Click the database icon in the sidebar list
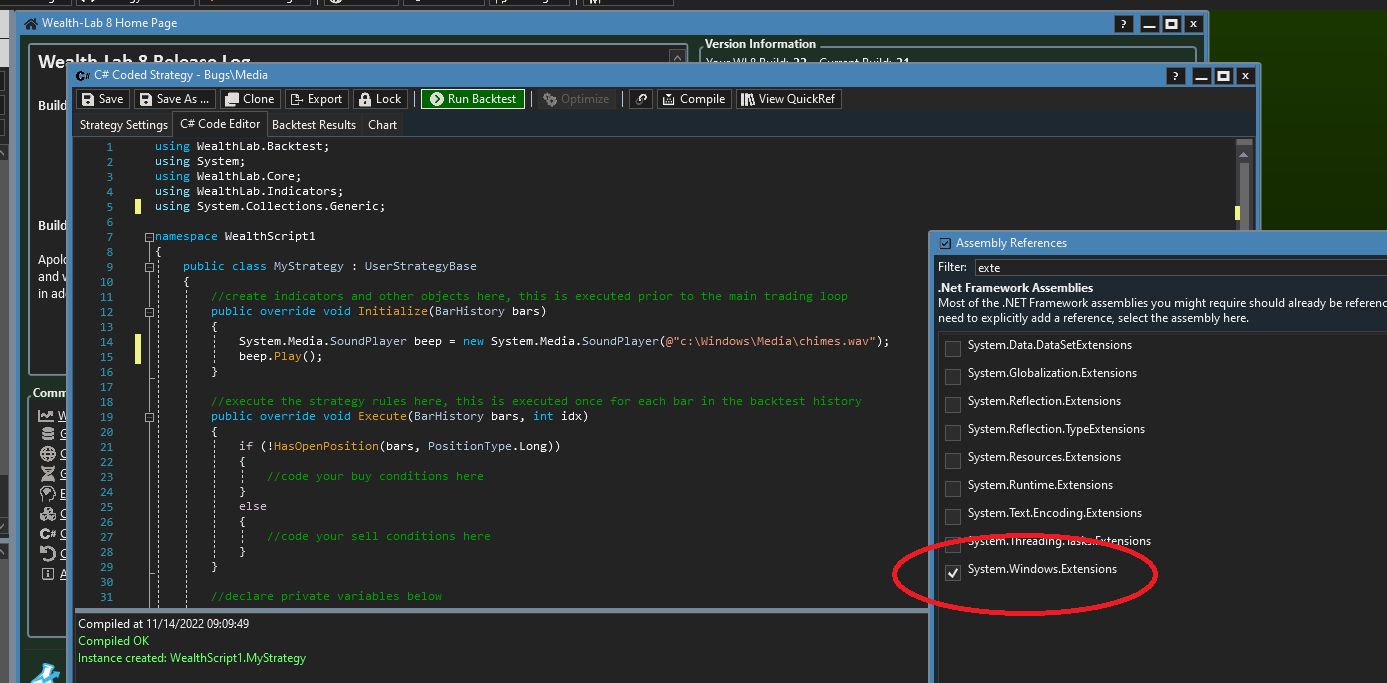Screen dimensions: 1387x683 tap(47, 434)
